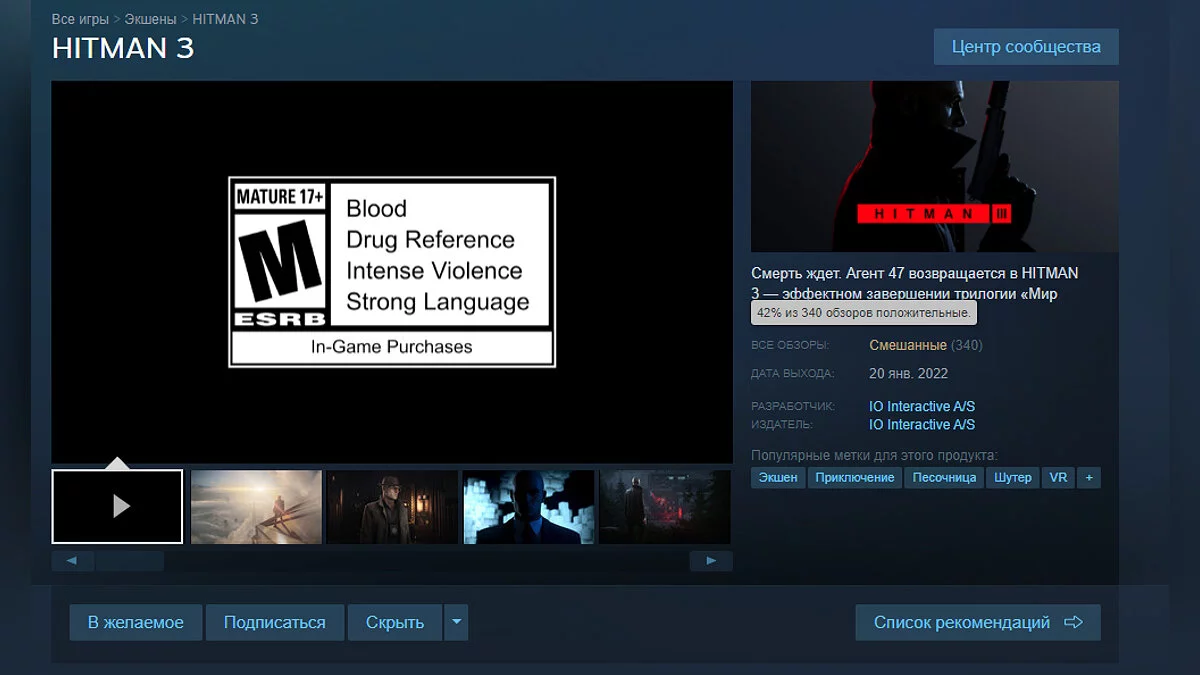Select the red foggy forest screenshot thumbnail
The height and width of the screenshot is (675, 1200).
(665, 506)
